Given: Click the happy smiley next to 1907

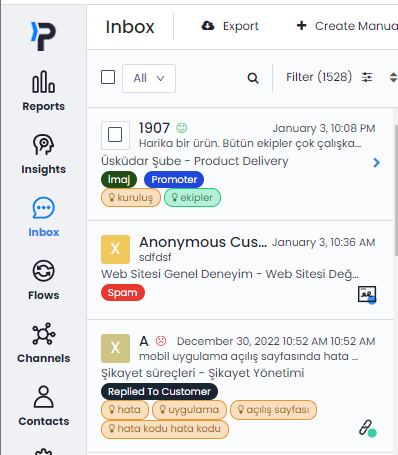Looking at the screenshot, I should tap(182, 128).
